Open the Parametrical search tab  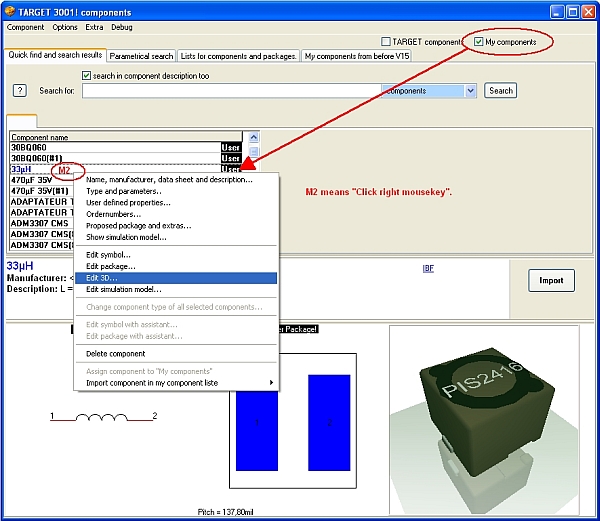(141, 57)
